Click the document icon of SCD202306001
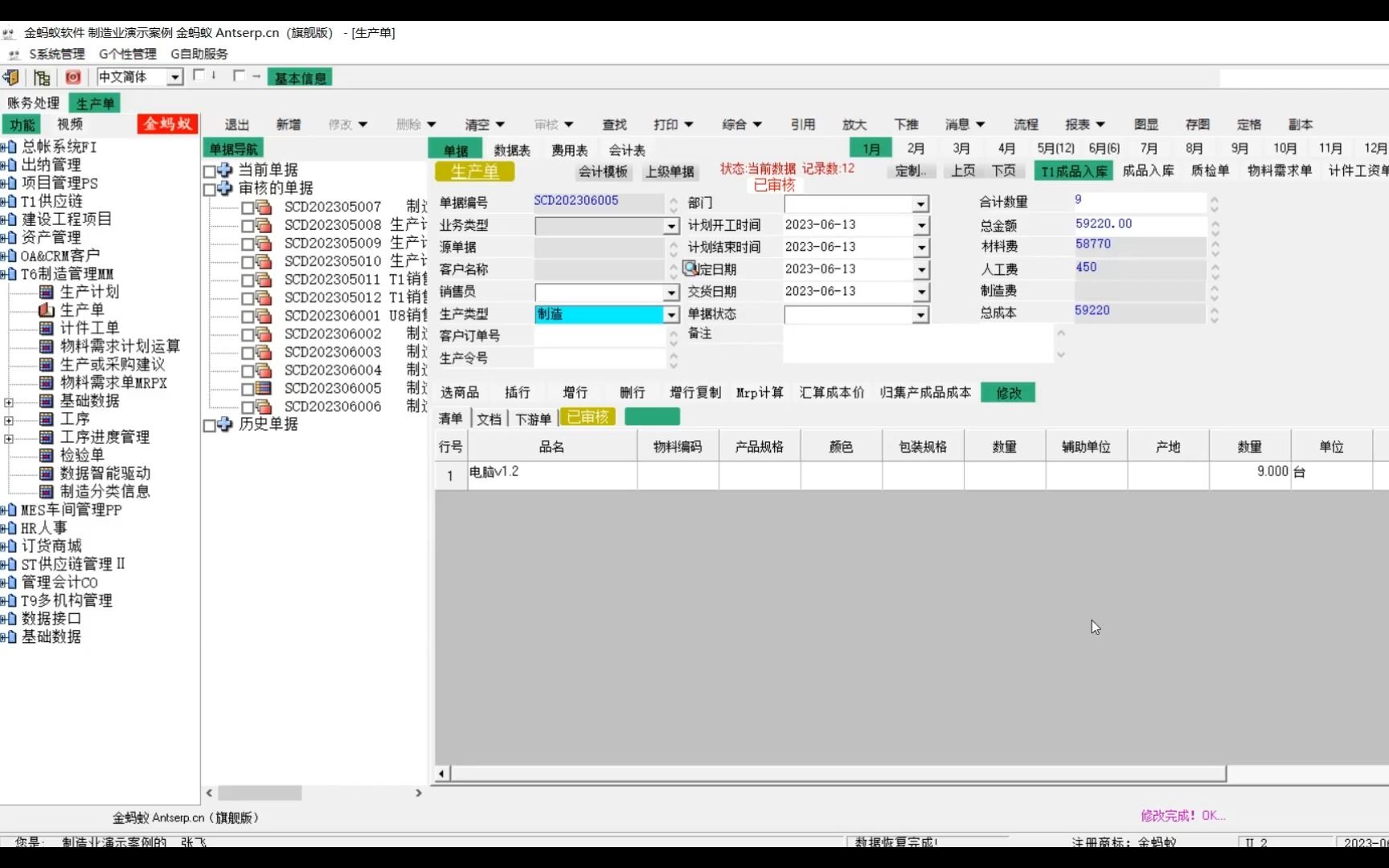The height and width of the screenshot is (868, 1389). click(264, 316)
